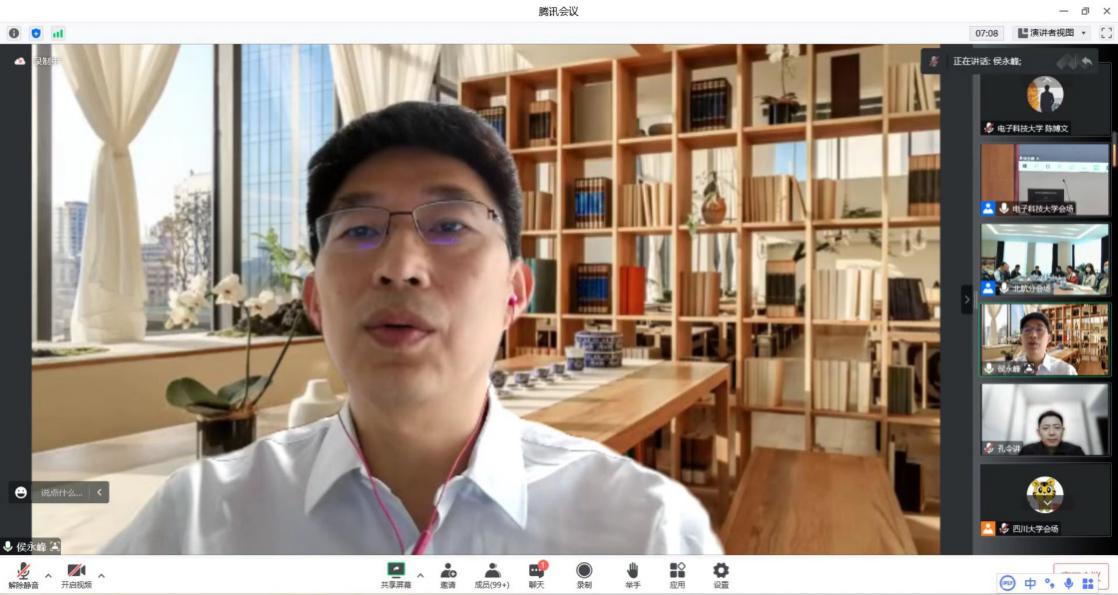Open the meeting info icon
Screen dimensions: 1118x595
14,33
